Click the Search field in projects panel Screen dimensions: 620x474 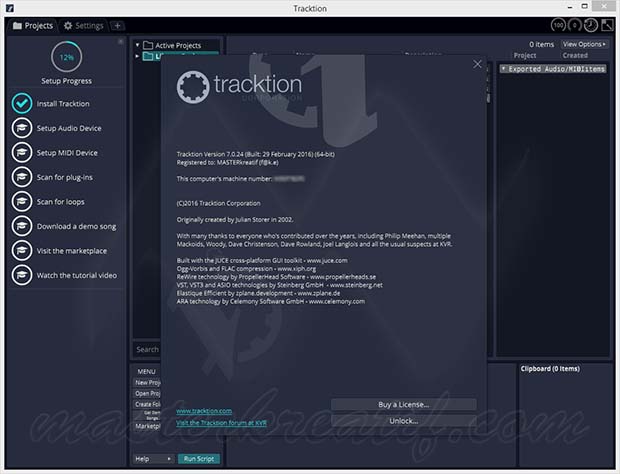point(147,349)
